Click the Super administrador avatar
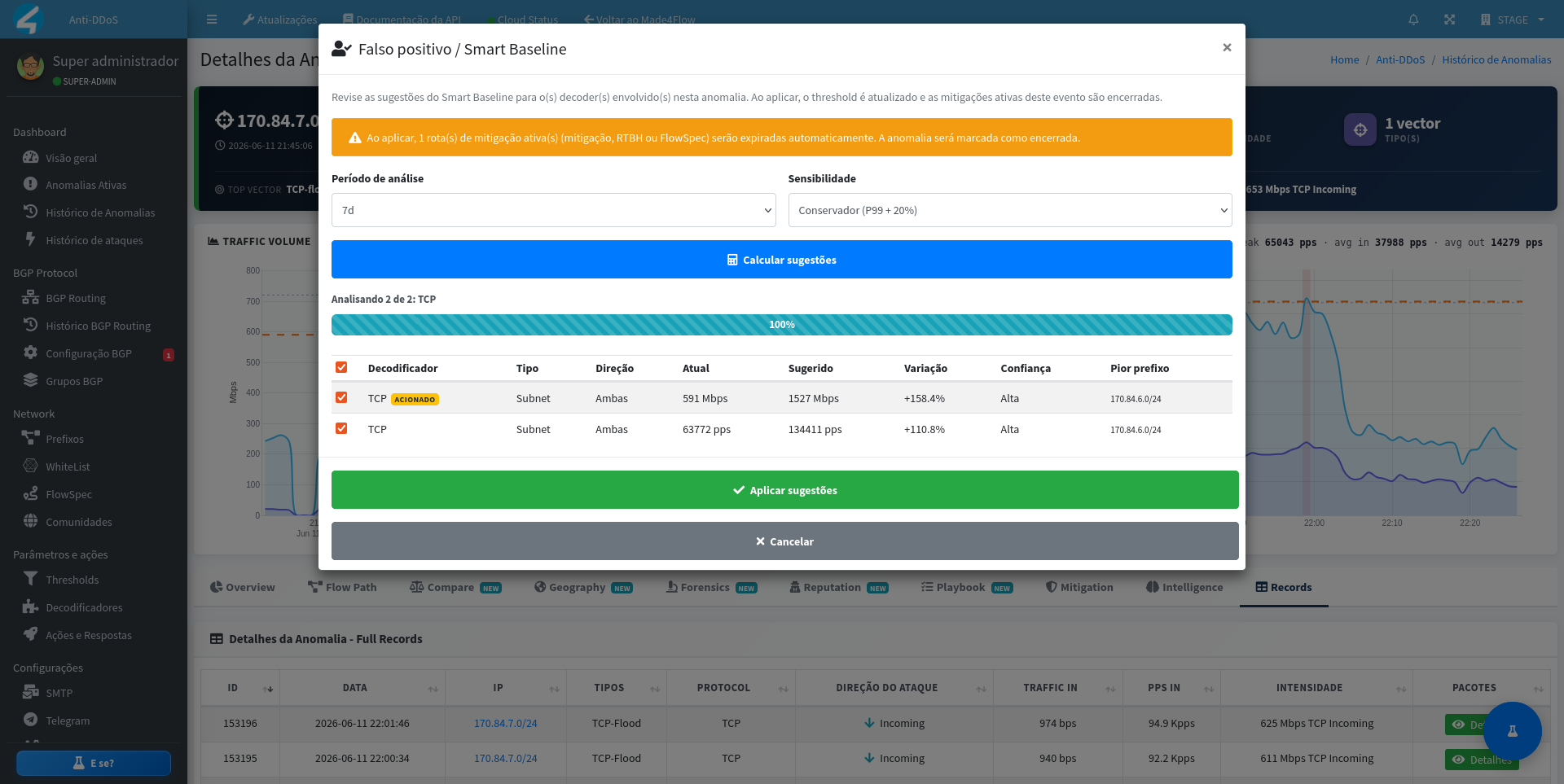Viewport: 1564px width, 784px height. (30, 68)
